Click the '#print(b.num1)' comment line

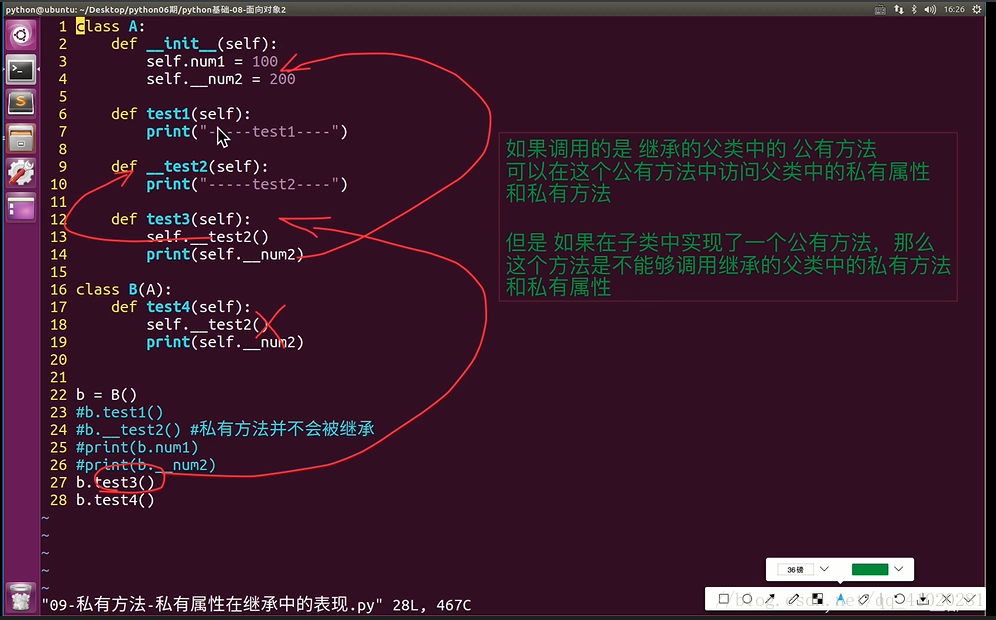(x=137, y=448)
